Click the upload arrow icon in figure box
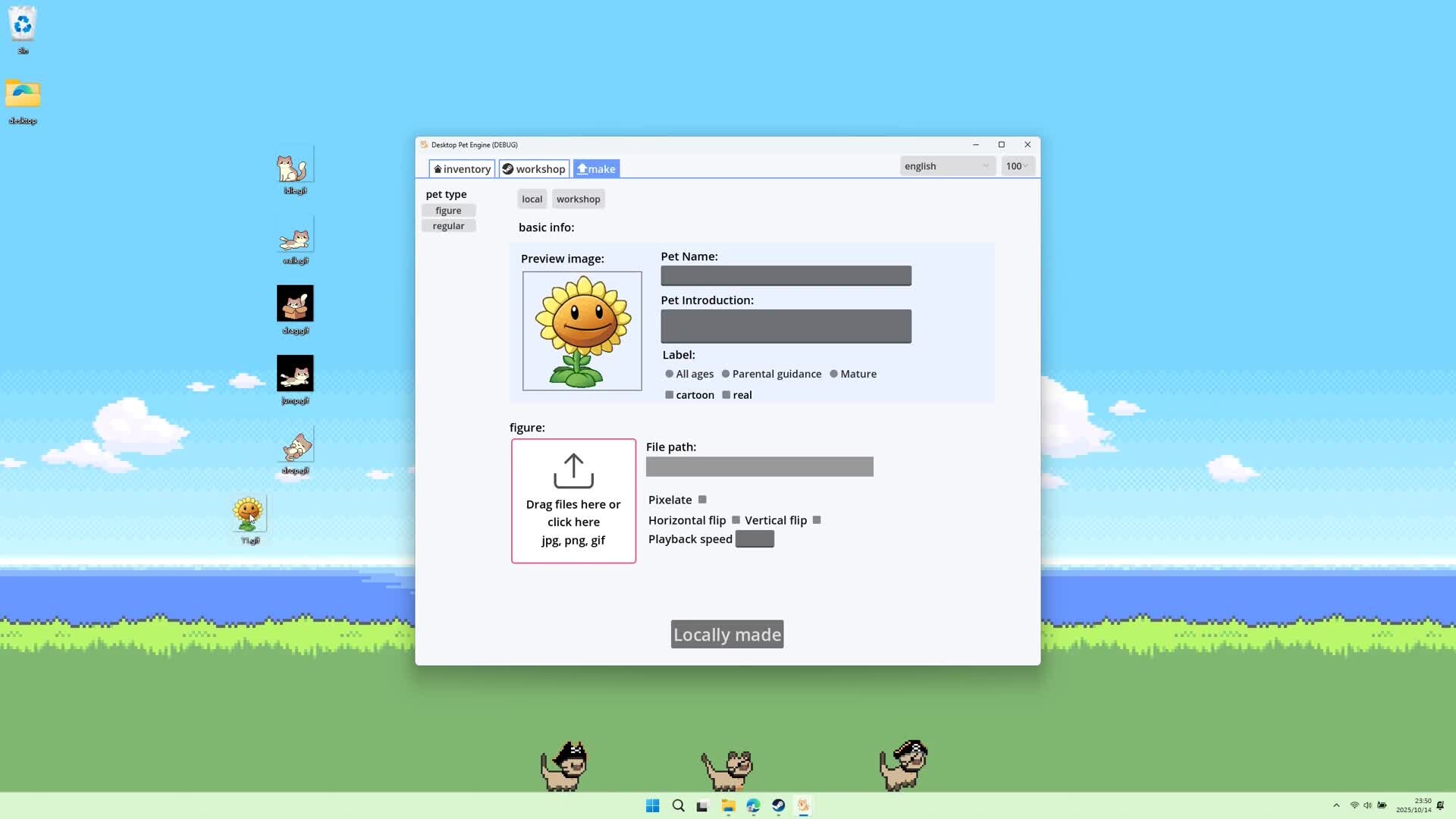The width and height of the screenshot is (1456, 819). (x=573, y=471)
